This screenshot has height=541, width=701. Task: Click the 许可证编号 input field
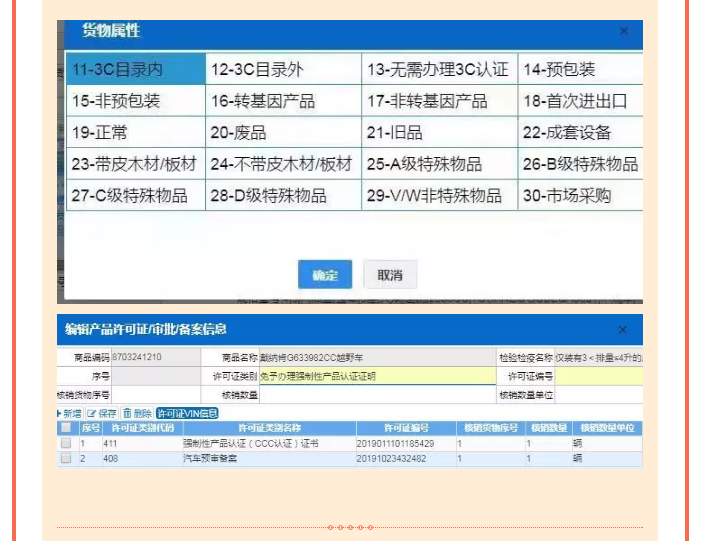pos(599,377)
